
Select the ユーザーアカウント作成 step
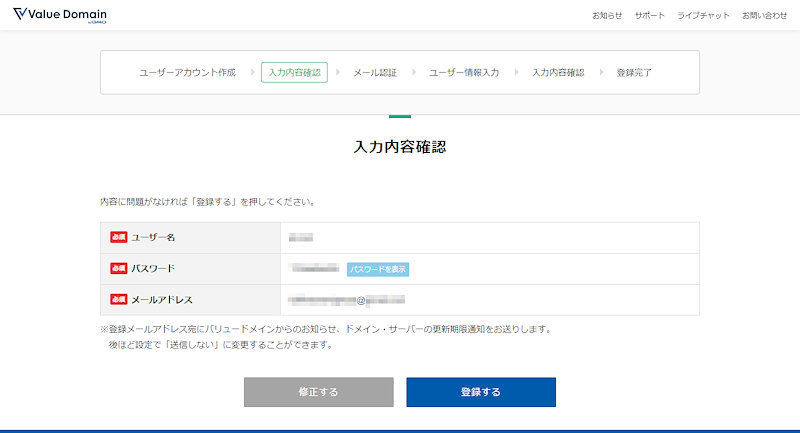(187, 73)
